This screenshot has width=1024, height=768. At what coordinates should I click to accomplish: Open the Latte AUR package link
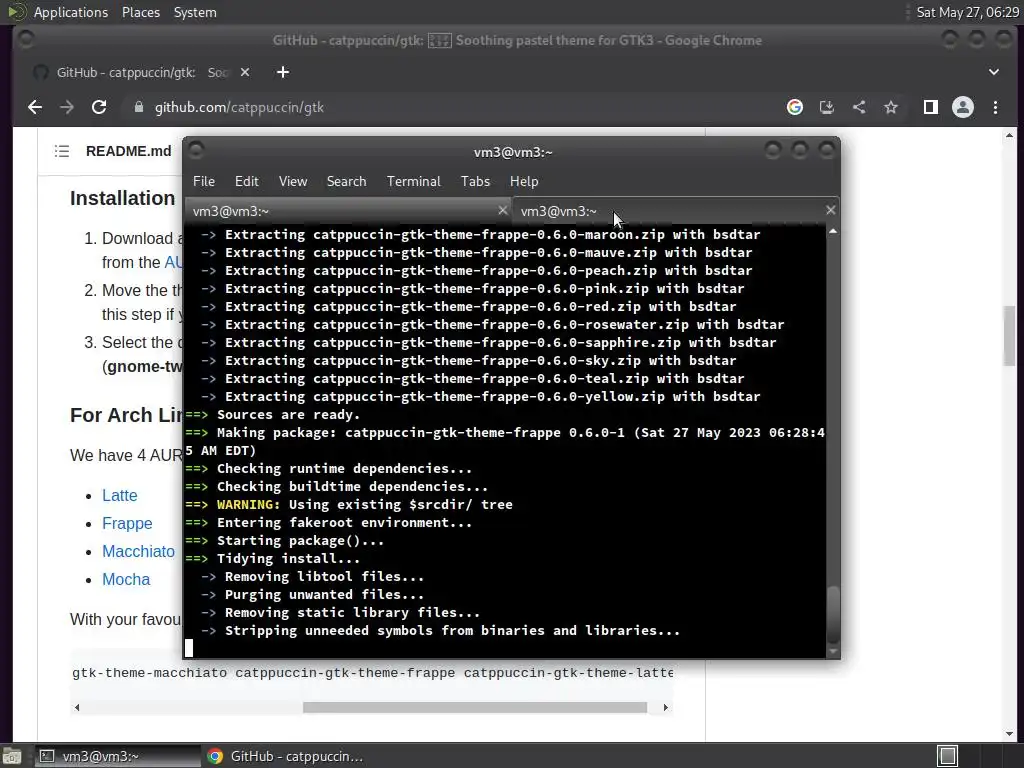coord(120,496)
